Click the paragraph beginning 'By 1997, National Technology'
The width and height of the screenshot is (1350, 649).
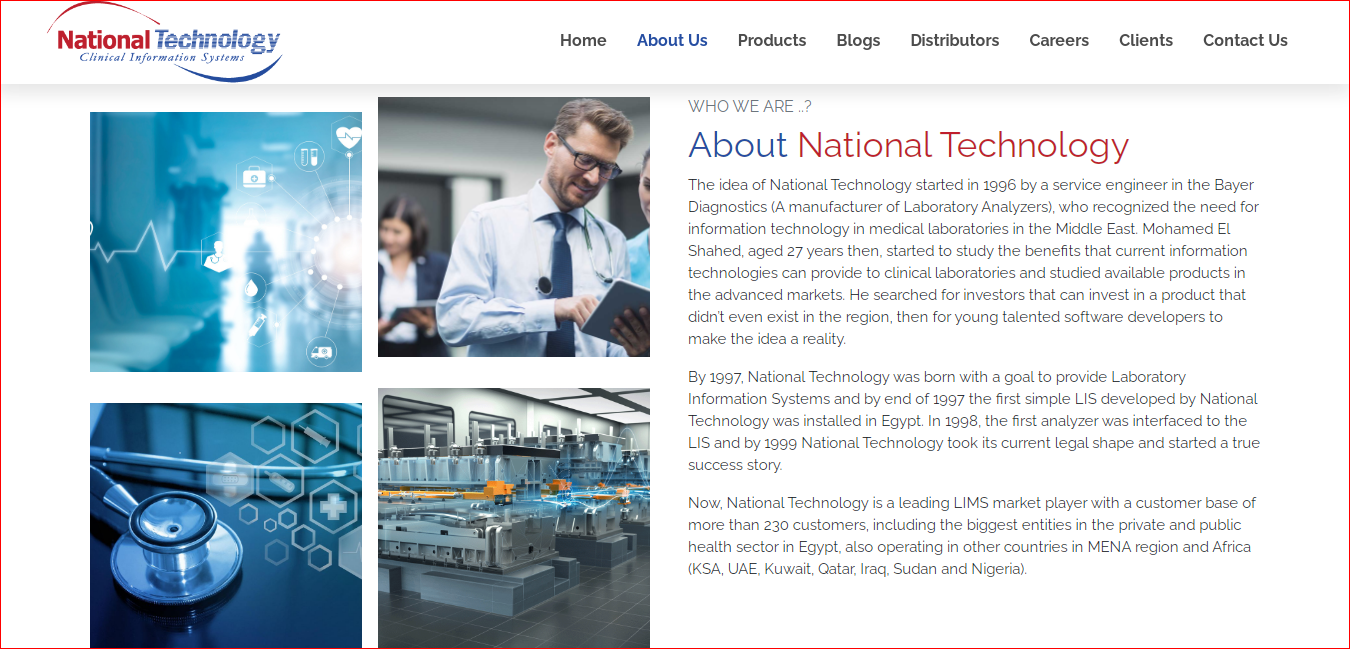(974, 421)
